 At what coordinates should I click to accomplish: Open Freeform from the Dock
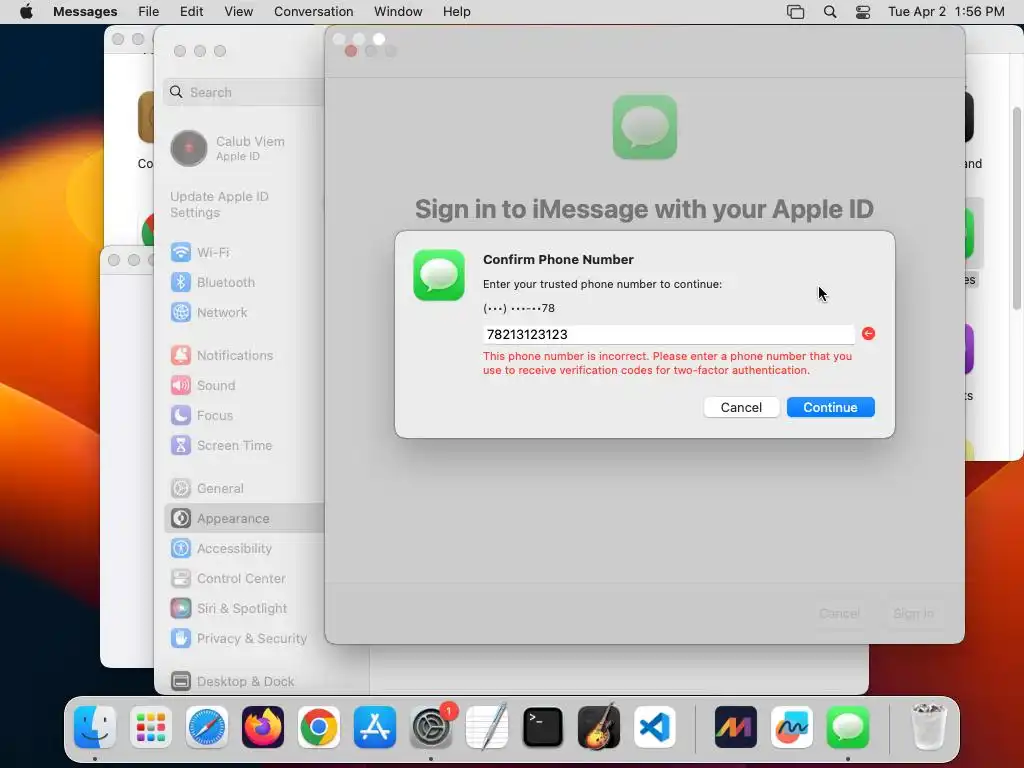(x=792, y=727)
